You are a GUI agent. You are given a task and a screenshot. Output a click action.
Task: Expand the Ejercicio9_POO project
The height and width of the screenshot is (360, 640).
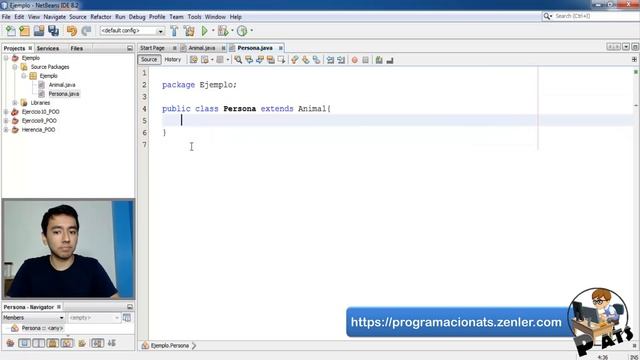pyautogui.click(x=6, y=121)
